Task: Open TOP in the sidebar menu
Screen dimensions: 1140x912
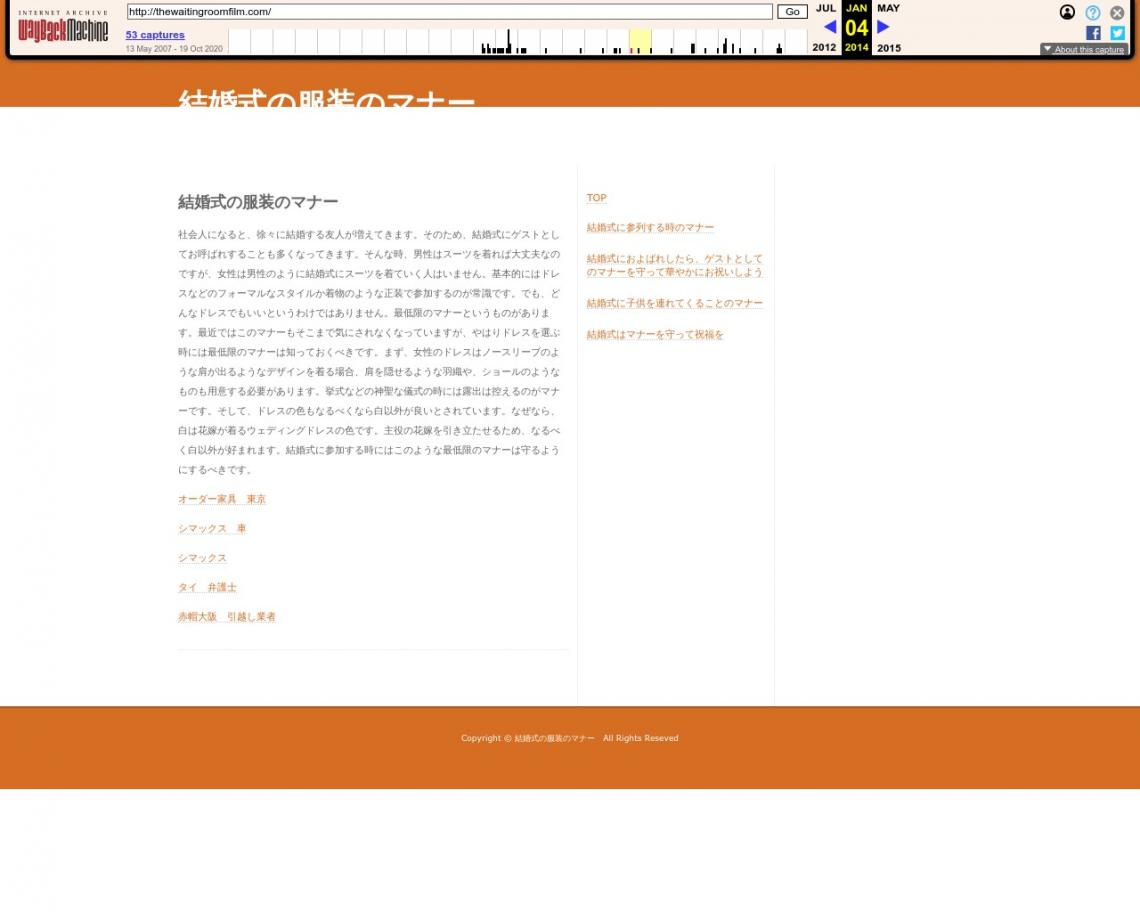Action: tap(596, 198)
